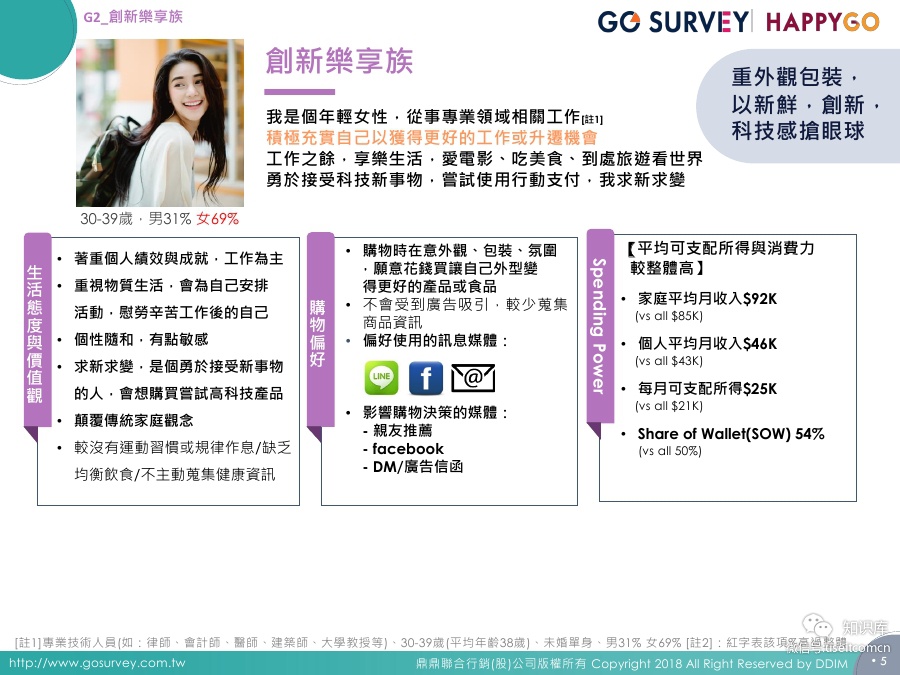Click the 個人平均月收入$46K text
This screenshot has width=900, height=675.
tap(707, 343)
